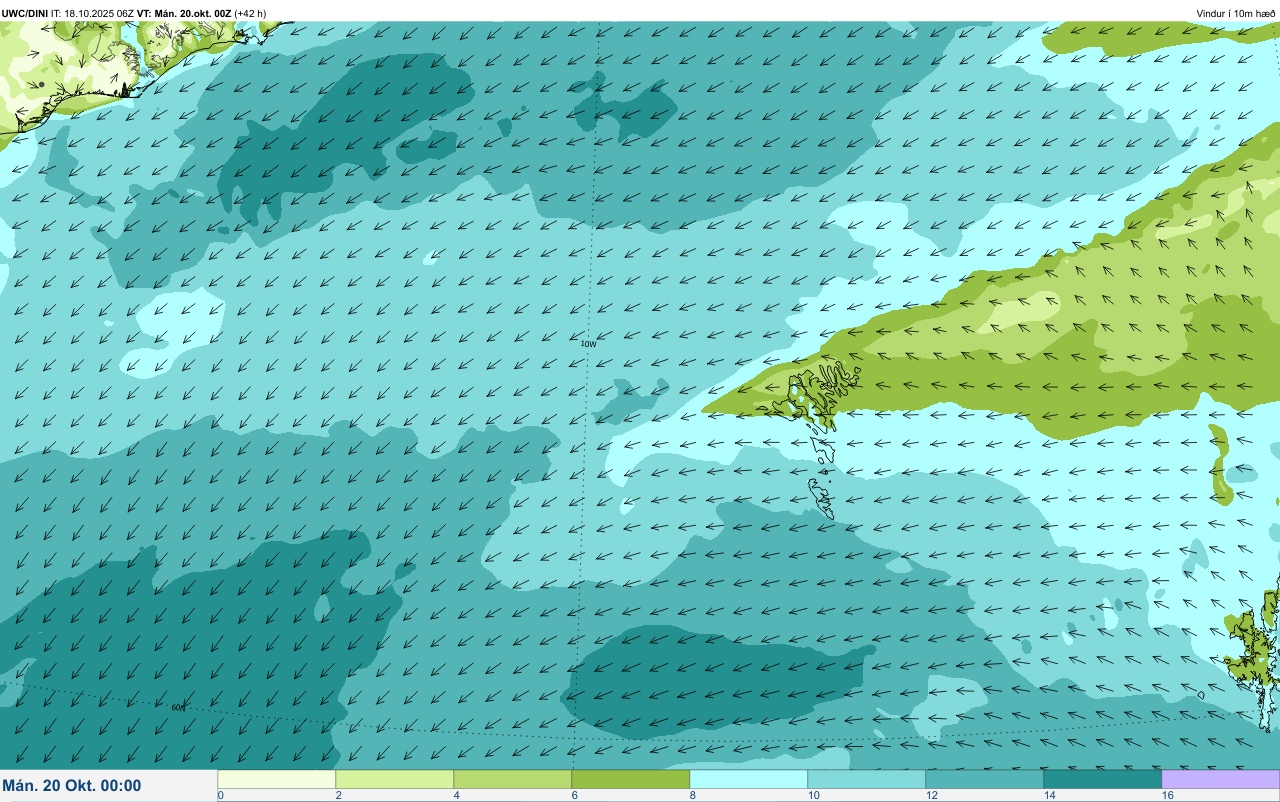Click the 2–4 light green legend swatch
1280x802 pixels.
pyautogui.click(x=395, y=779)
